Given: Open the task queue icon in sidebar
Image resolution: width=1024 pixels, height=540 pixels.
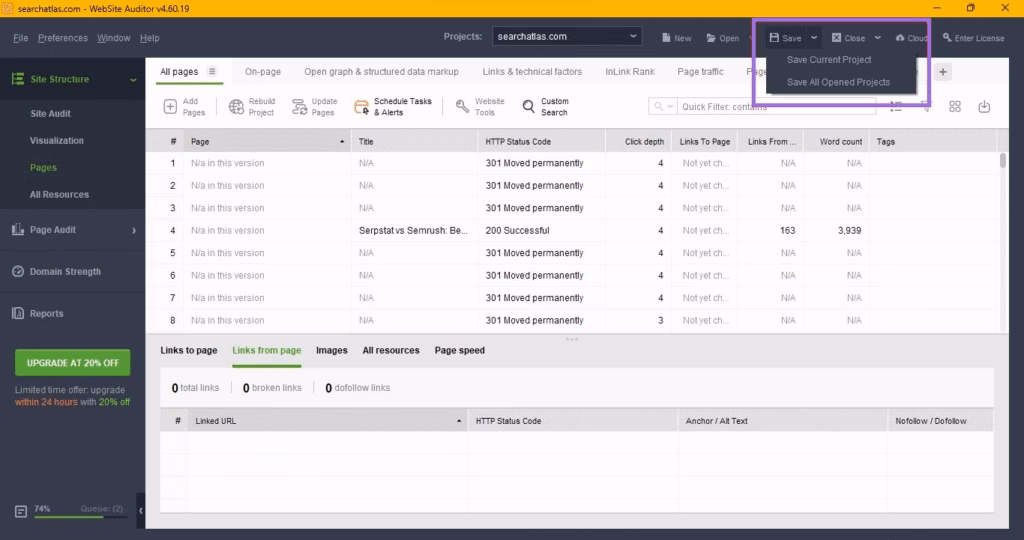Looking at the screenshot, I should tap(21, 511).
